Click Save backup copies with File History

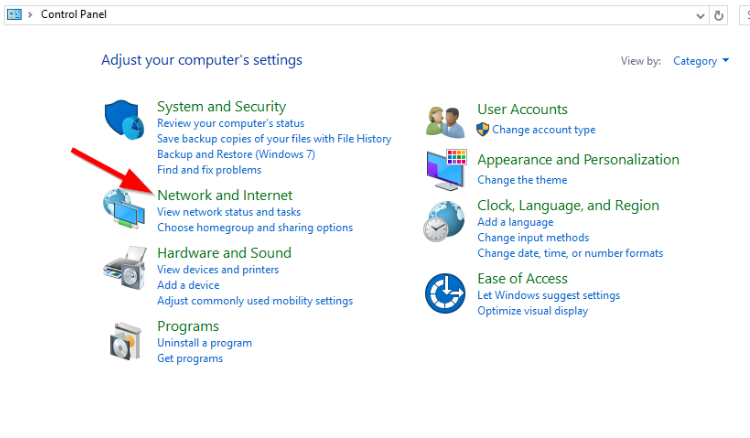(x=274, y=139)
